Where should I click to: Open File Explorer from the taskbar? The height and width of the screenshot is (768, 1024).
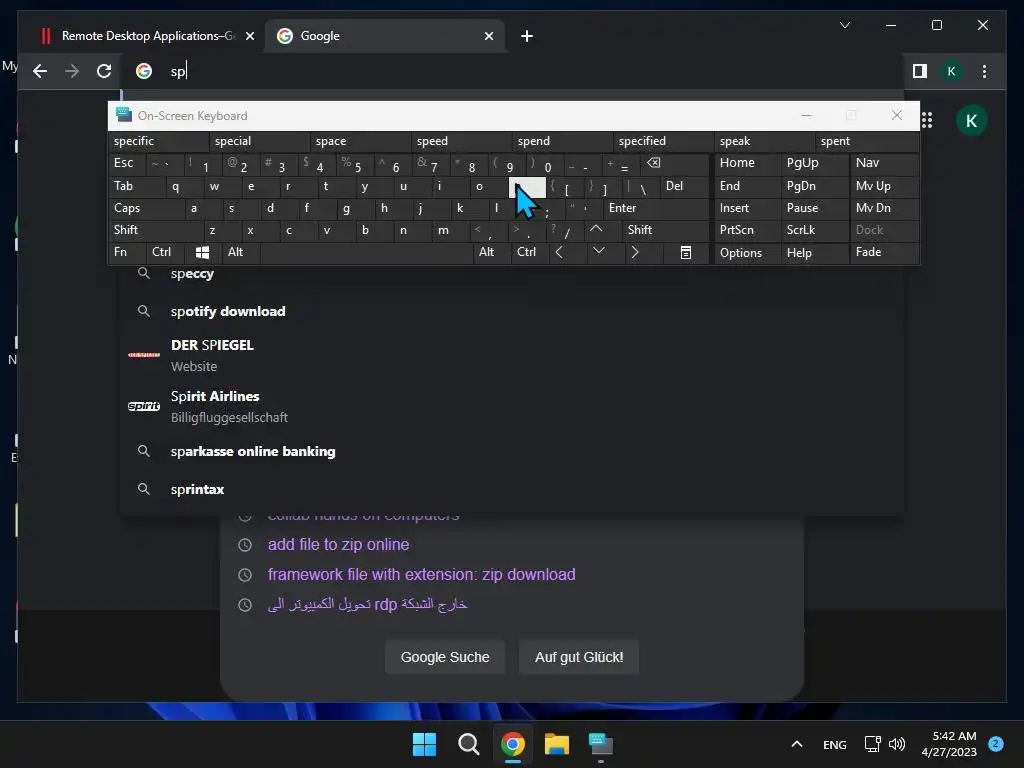click(557, 744)
